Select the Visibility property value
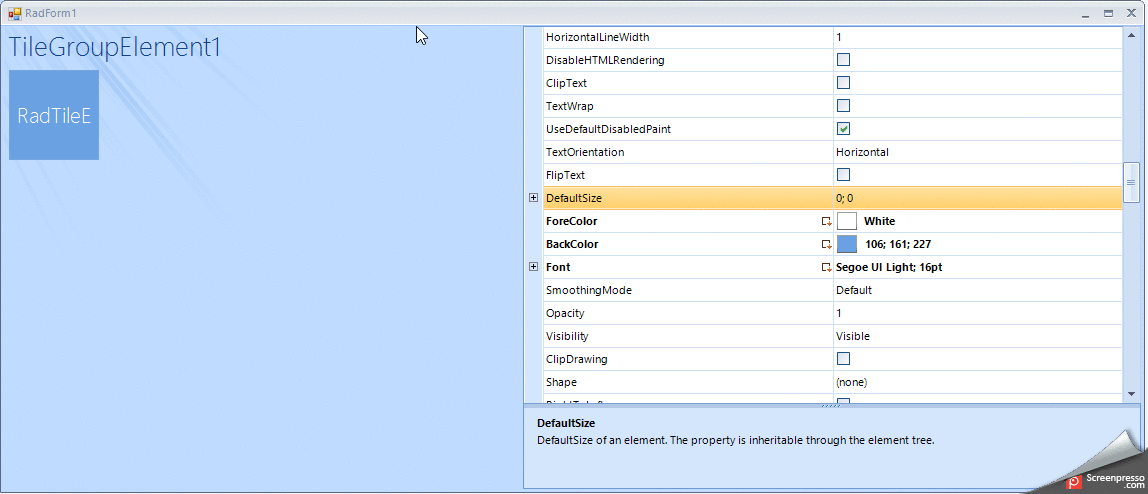The height and width of the screenshot is (494, 1148). (976, 336)
